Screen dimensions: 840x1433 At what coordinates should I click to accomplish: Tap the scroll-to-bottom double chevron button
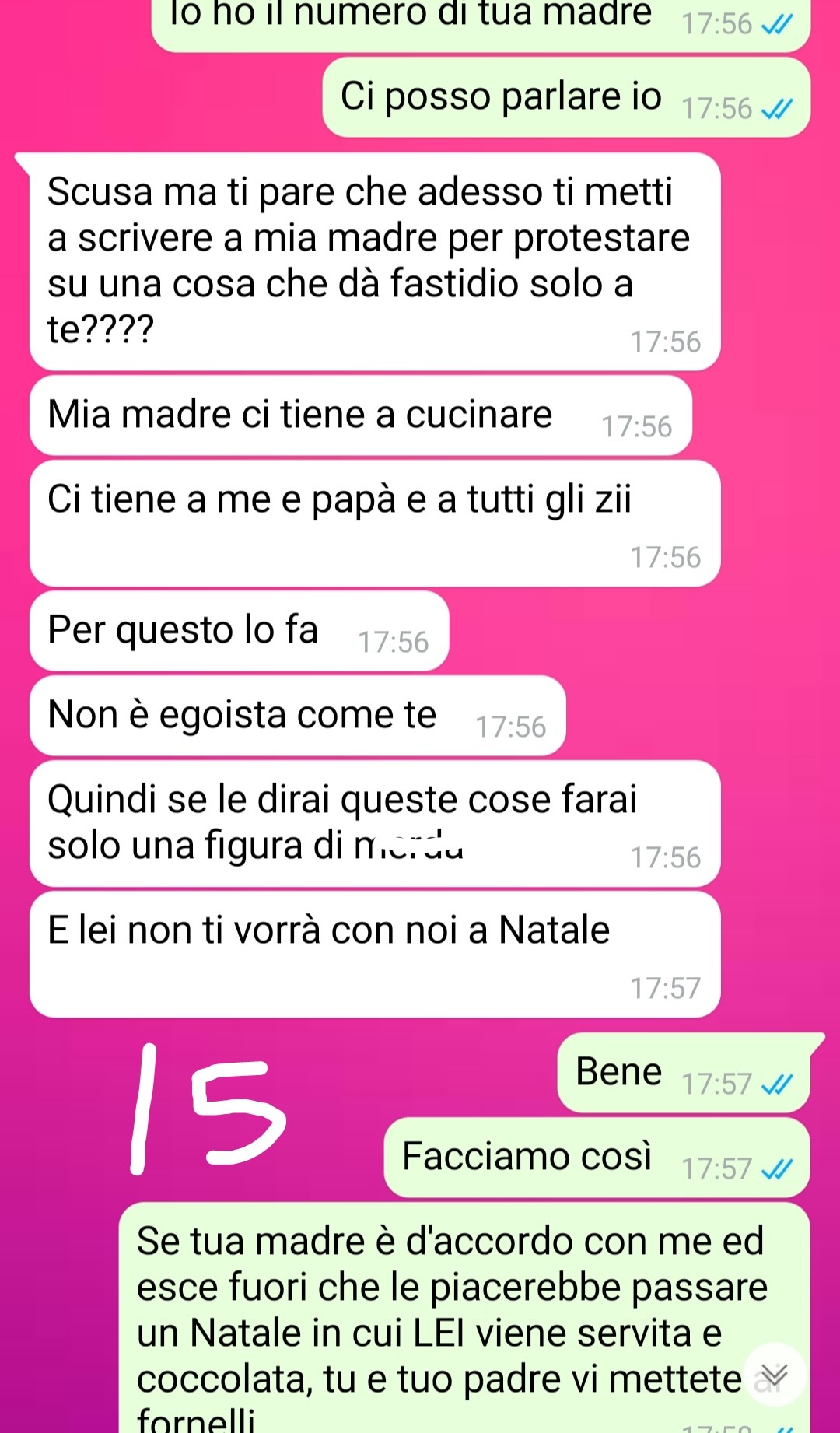click(x=774, y=1375)
